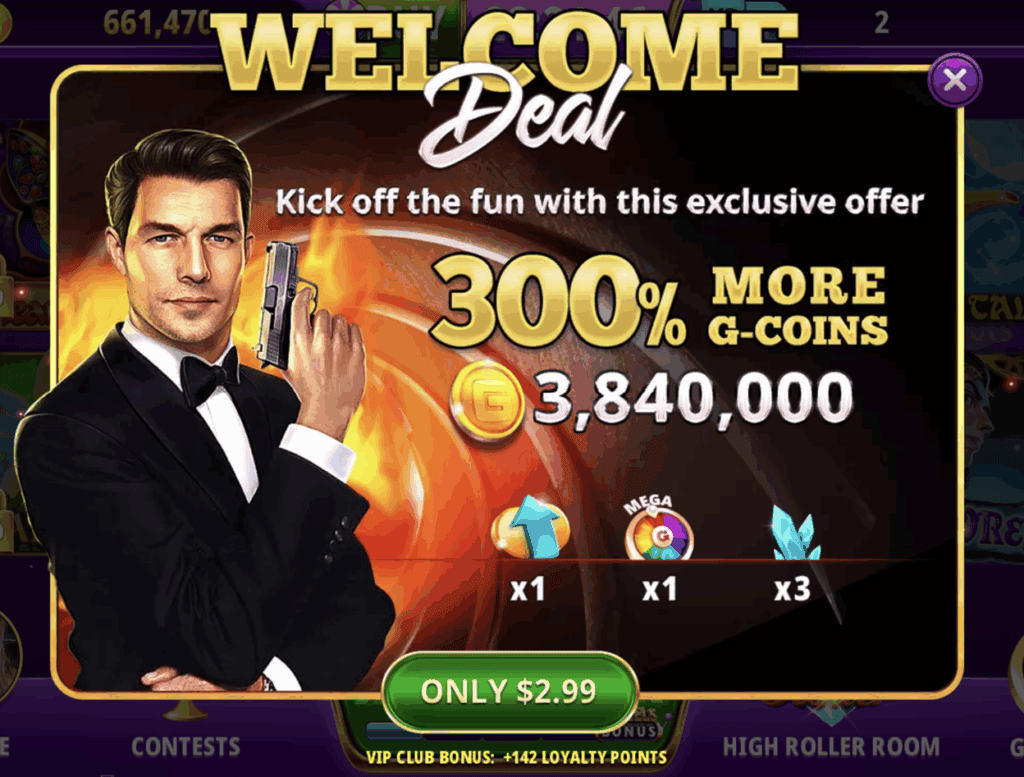Click the level number 2 at top right
Image resolution: width=1024 pixels, height=777 pixels.
pyautogui.click(x=882, y=23)
